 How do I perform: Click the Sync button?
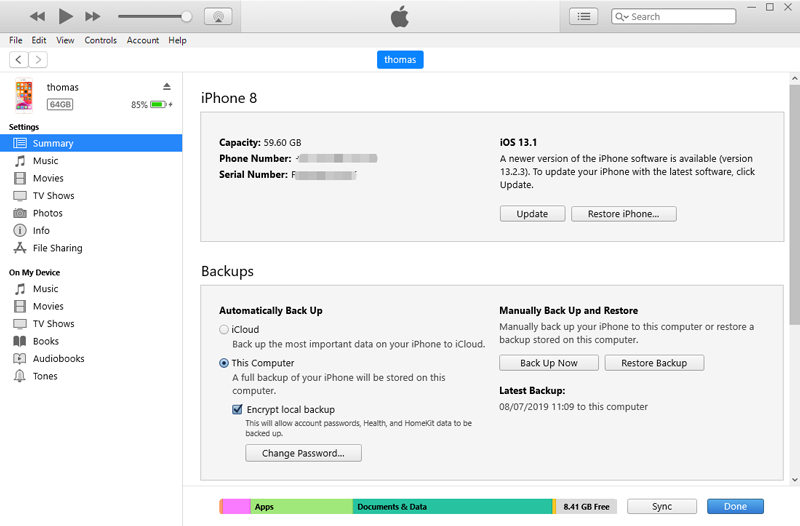662,506
